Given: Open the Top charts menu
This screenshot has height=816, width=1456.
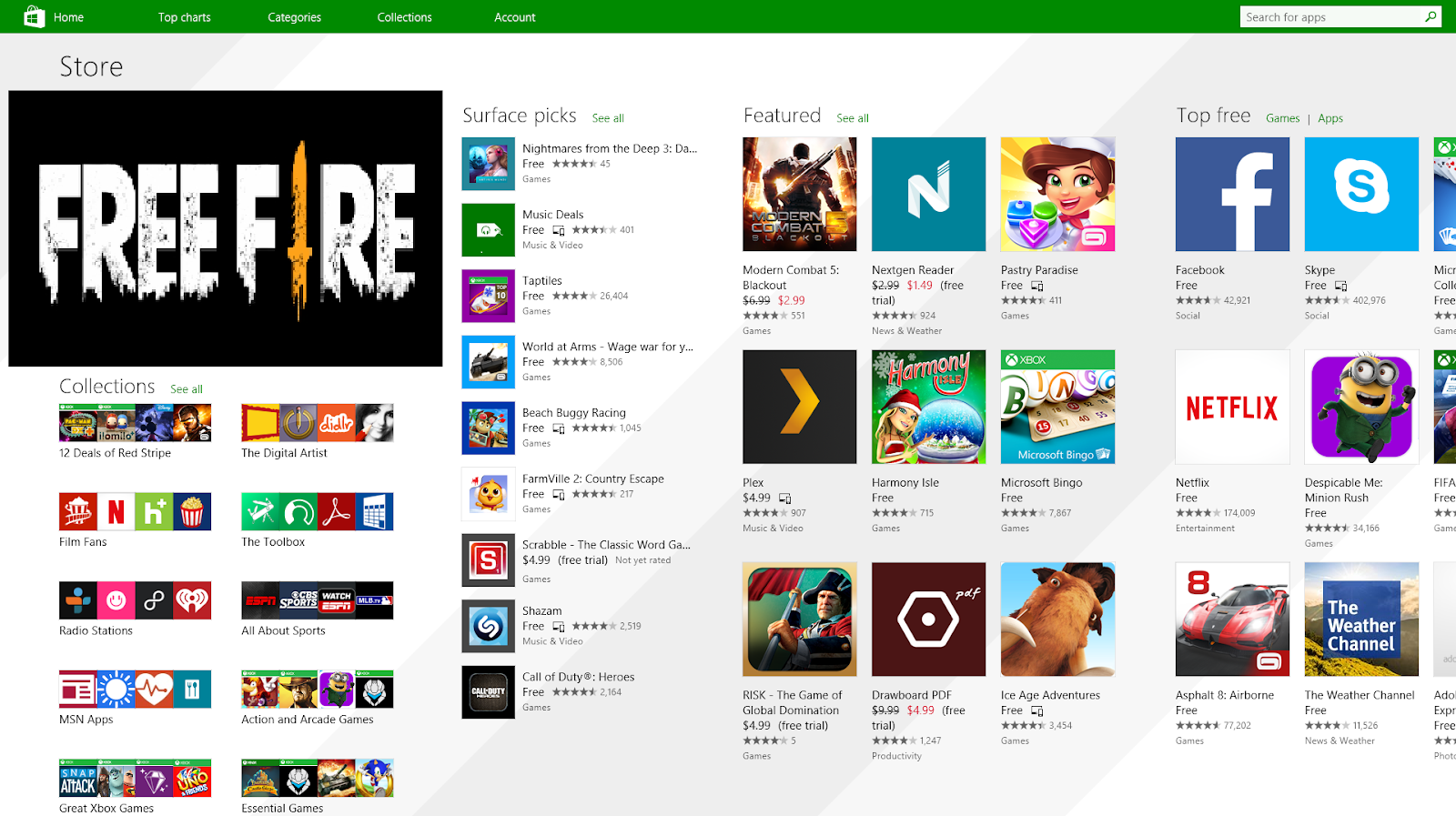Looking at the screenshot, I should (x=185, y=17).
